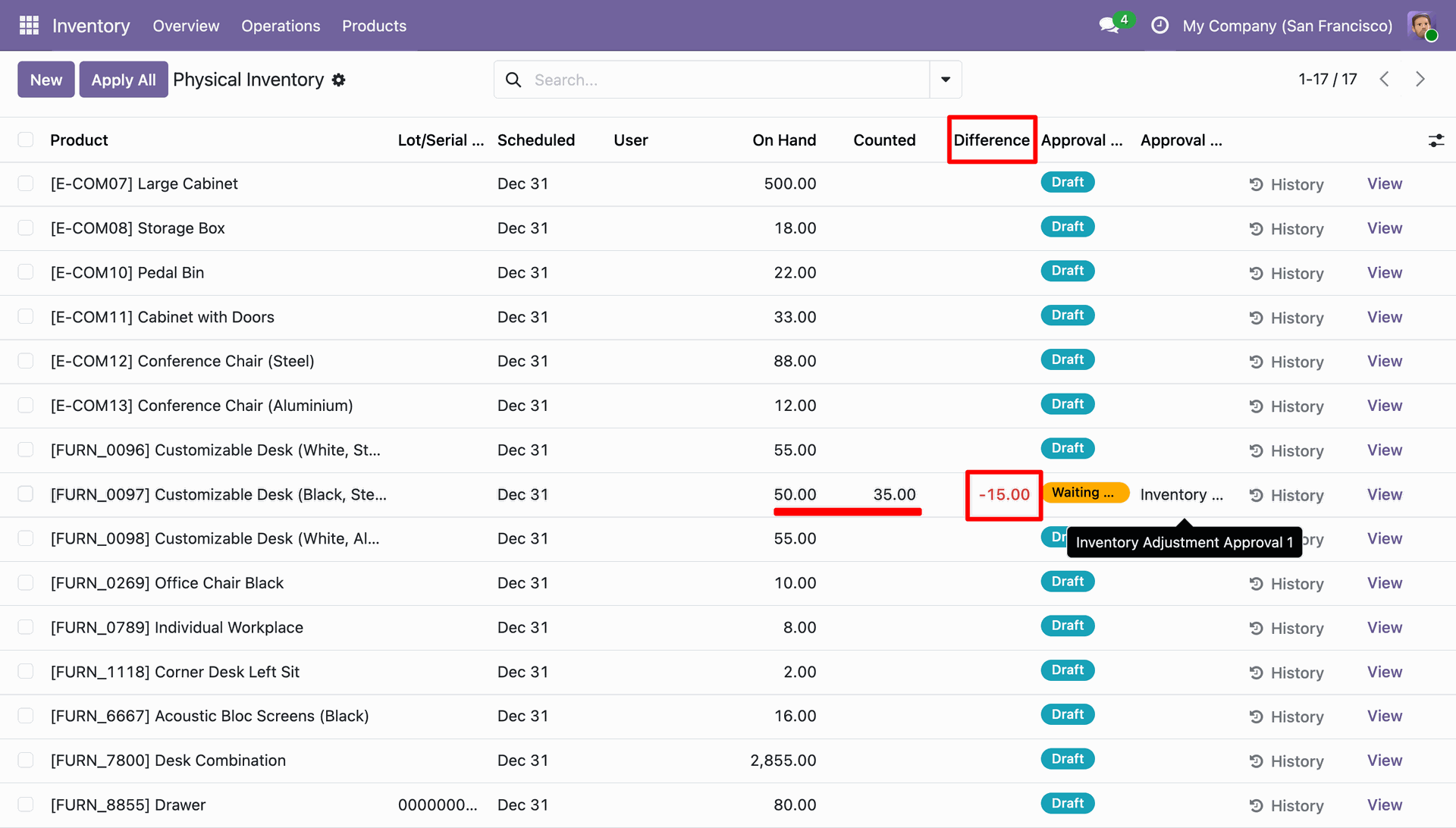The height and width of the screenshot is (828, 1456).
Task: Open History for Corner Desk Left Sit
Action: coord(1286,673)
